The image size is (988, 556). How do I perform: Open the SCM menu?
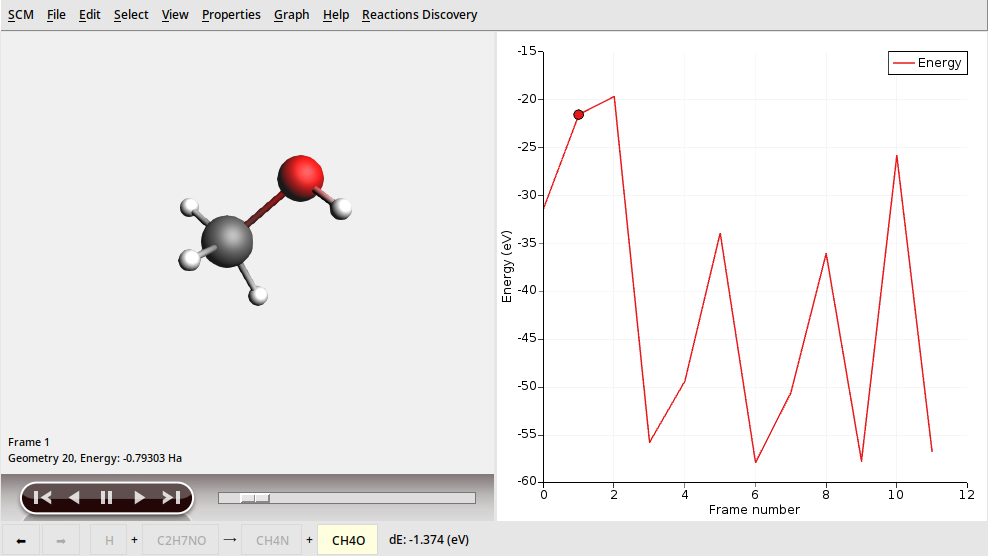[x=20, y=15]
